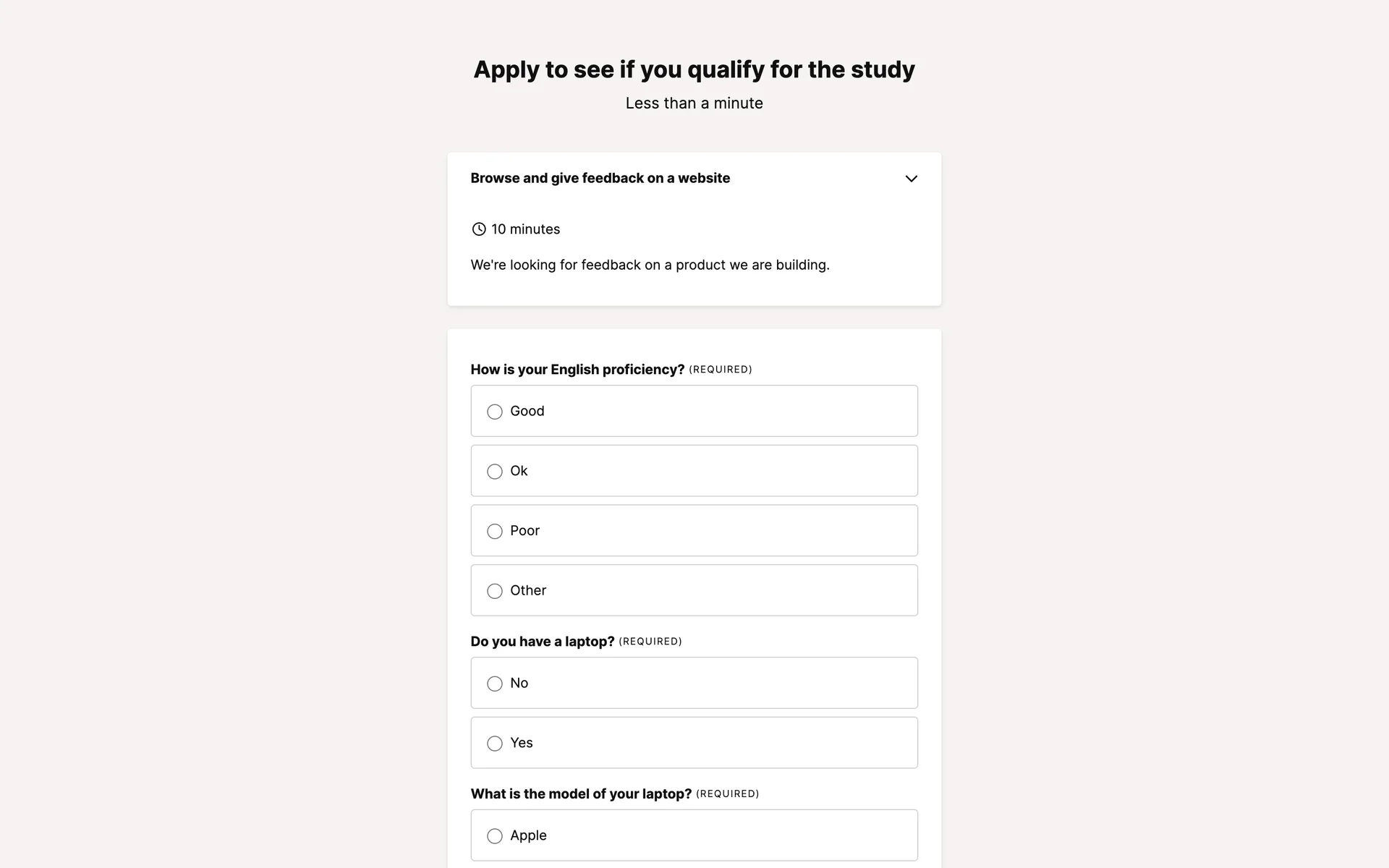The width and height of the screenshot is (1389, 868).
Task: Collapse the study details chevron arrow
Action: [x=911, y=179]
